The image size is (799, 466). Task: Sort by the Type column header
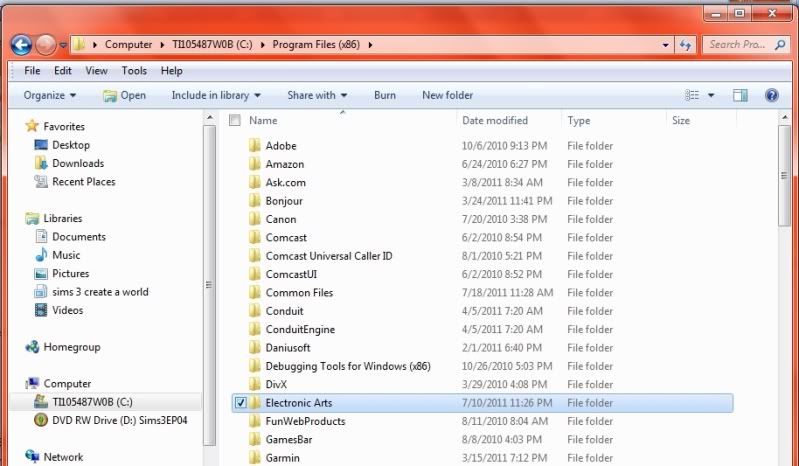tap(578, 121)
